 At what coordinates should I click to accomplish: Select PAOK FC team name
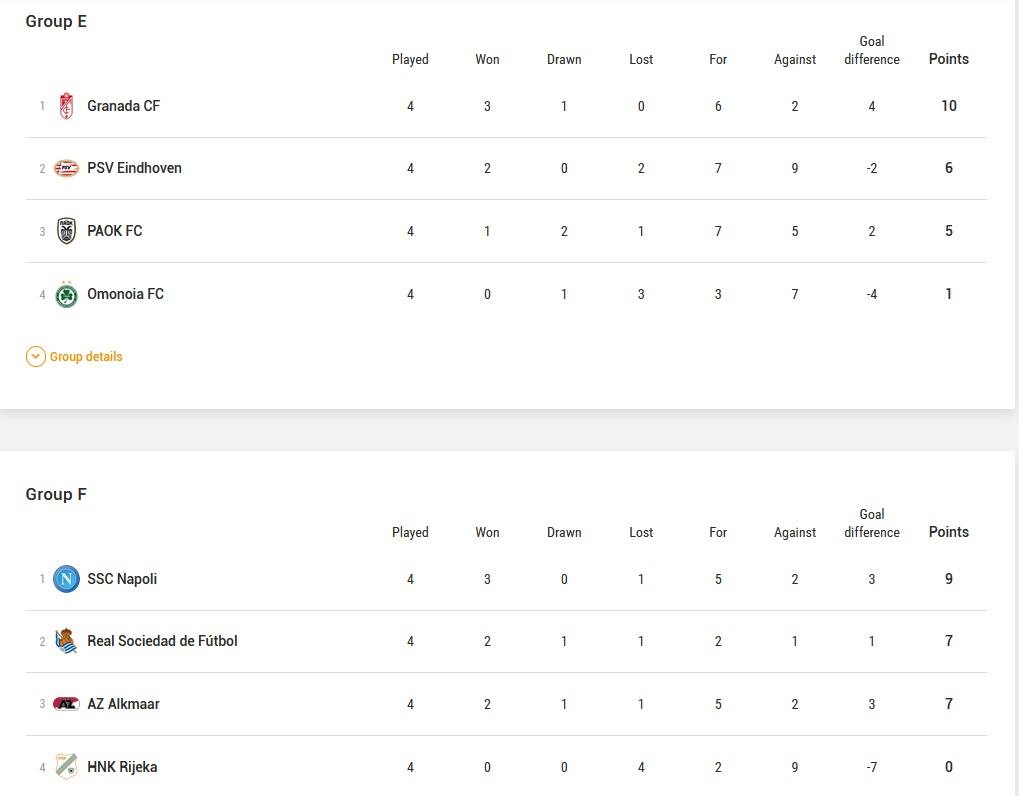[x=114, y=231]
